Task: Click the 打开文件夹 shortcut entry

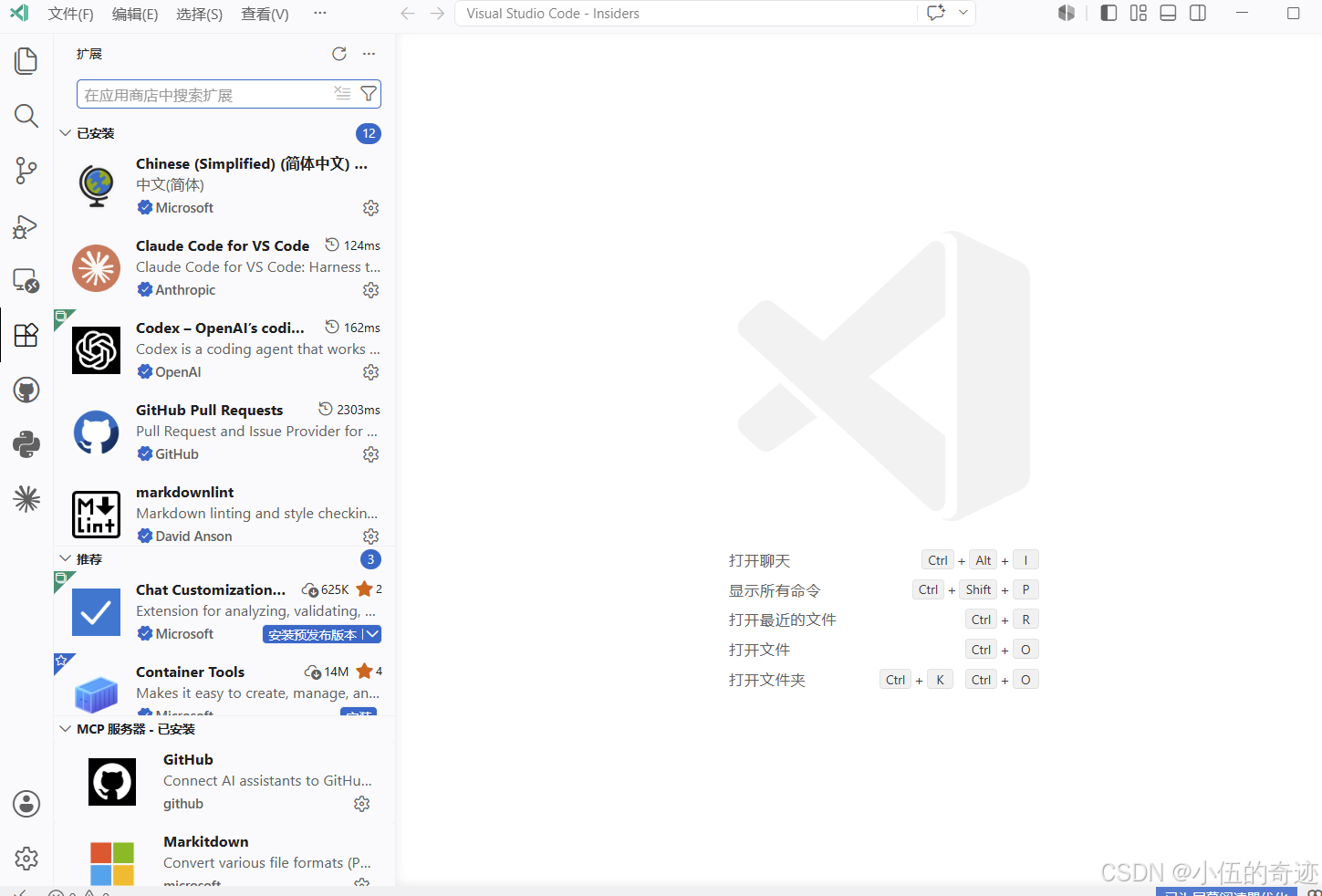Action: pos(766,680)
